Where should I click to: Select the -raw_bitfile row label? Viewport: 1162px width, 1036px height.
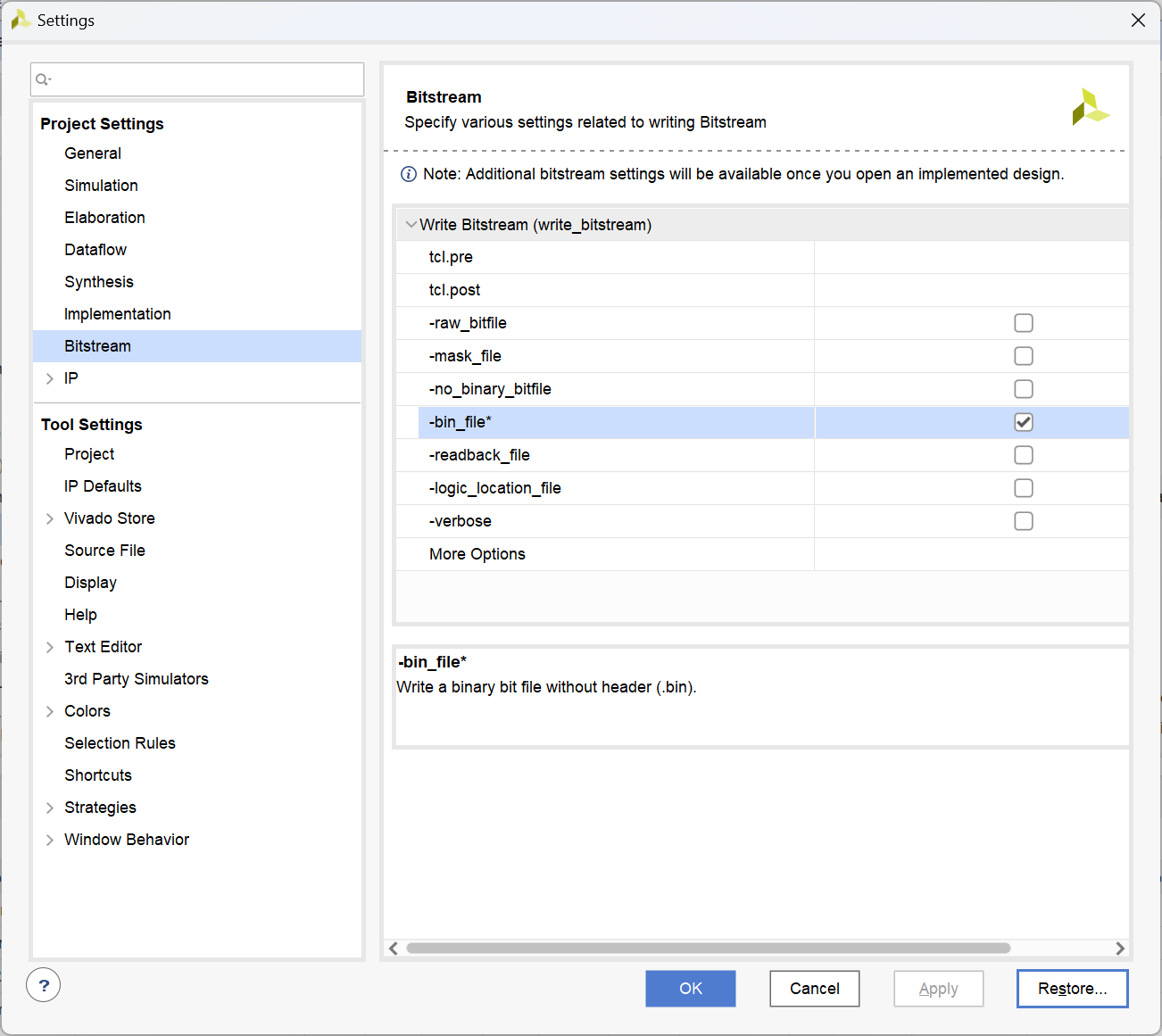tap(468, 323)
